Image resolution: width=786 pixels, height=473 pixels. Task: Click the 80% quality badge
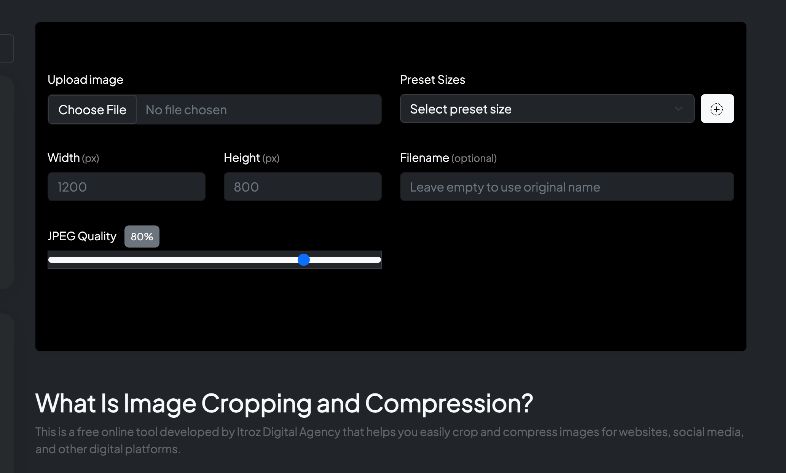point(142,237)
